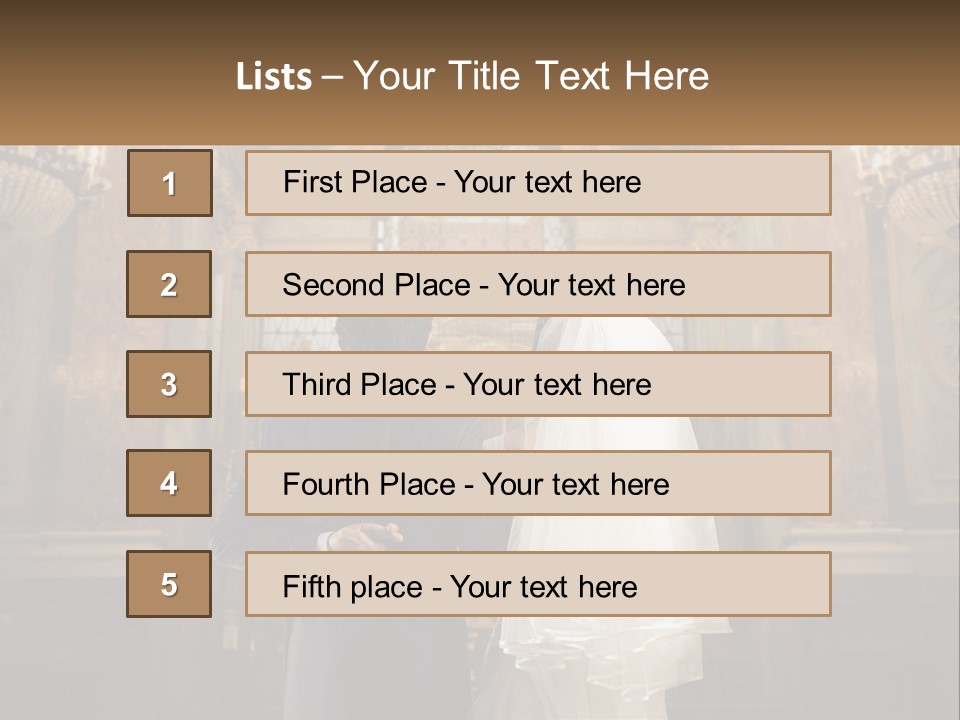Select the number 2 box
This screenshot has height=720, width=960.
(169, 284)
